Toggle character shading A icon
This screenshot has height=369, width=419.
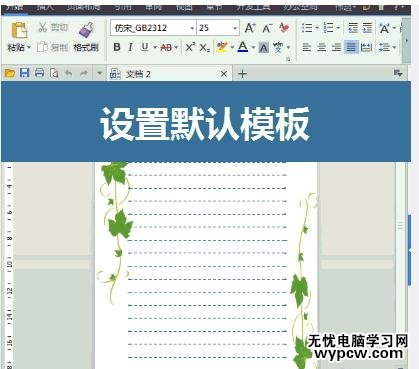point(263,48)
